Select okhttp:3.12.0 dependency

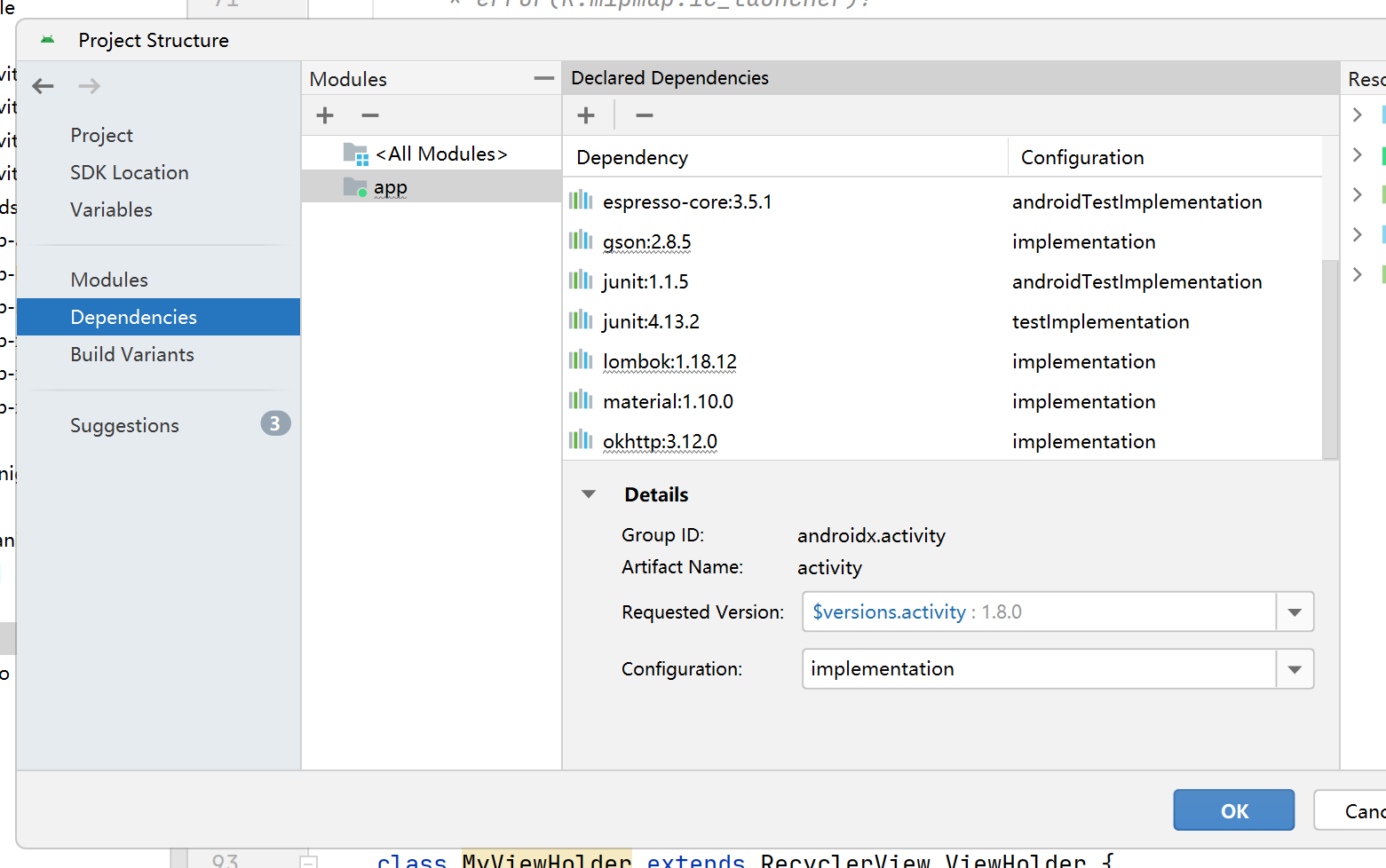coord(943,440)
